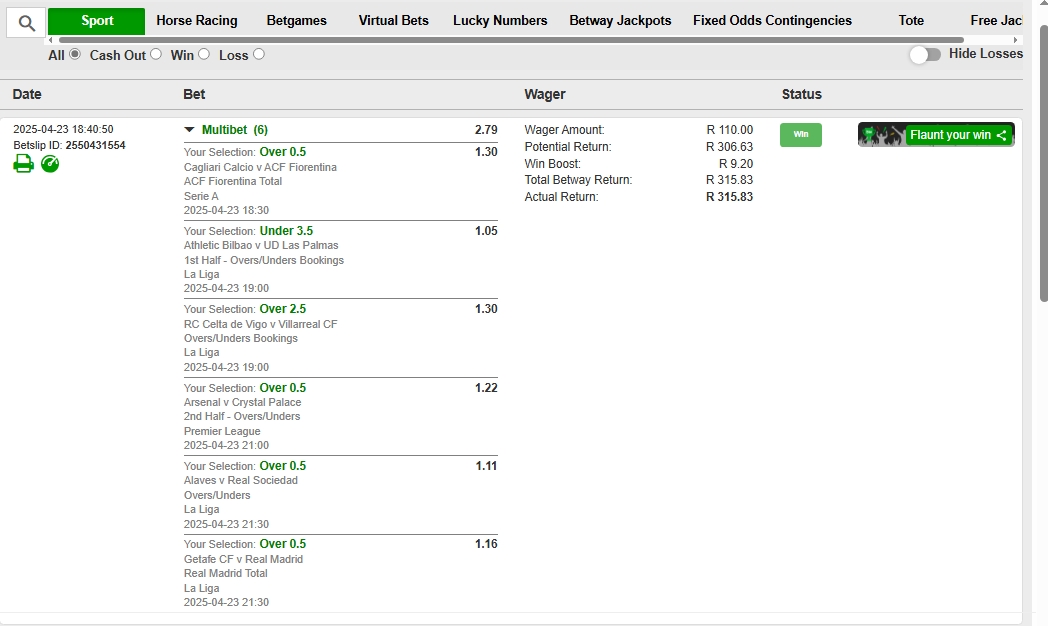Click Getafe CF v Real Madrid match
1048x626 pixels.
(243, 559)
